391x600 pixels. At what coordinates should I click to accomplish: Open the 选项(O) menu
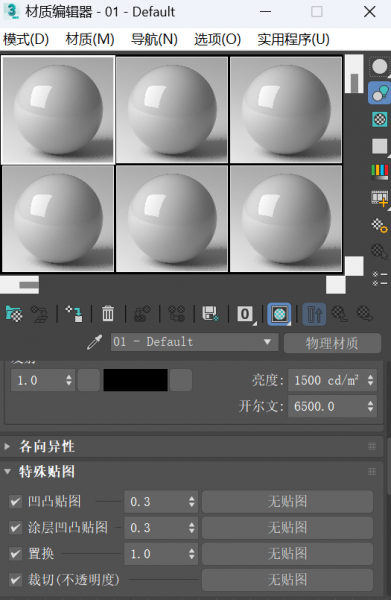[x=217, y=39]
